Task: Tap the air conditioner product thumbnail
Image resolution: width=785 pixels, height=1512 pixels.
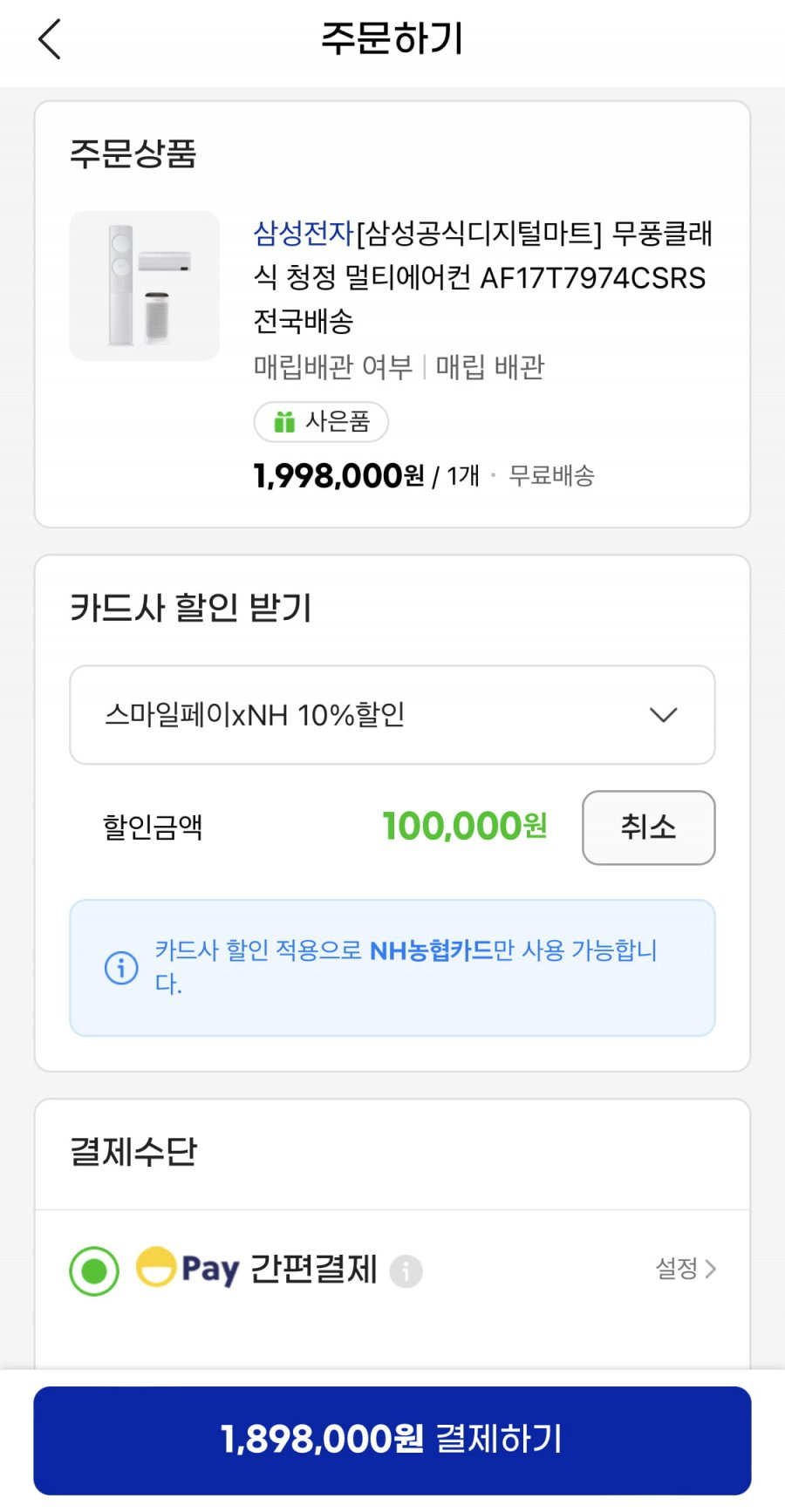Action: pos(145,286)
